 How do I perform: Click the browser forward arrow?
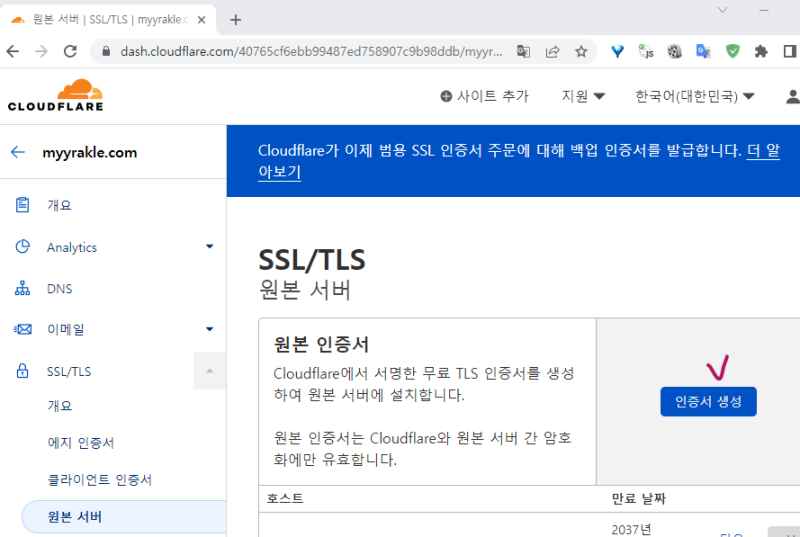[41, 51]
